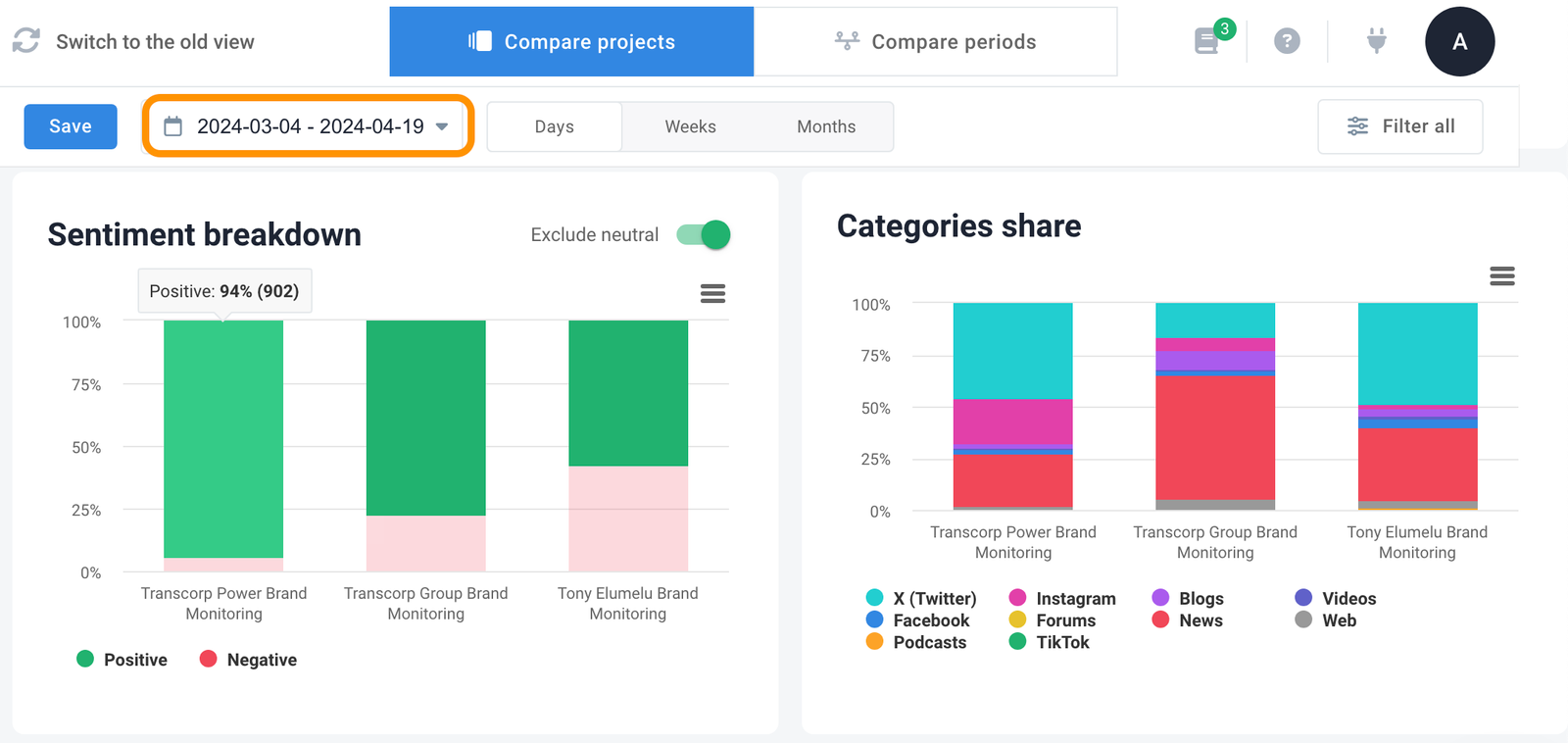
Task: Open the Compare periods tab
Action: [936, 41]
